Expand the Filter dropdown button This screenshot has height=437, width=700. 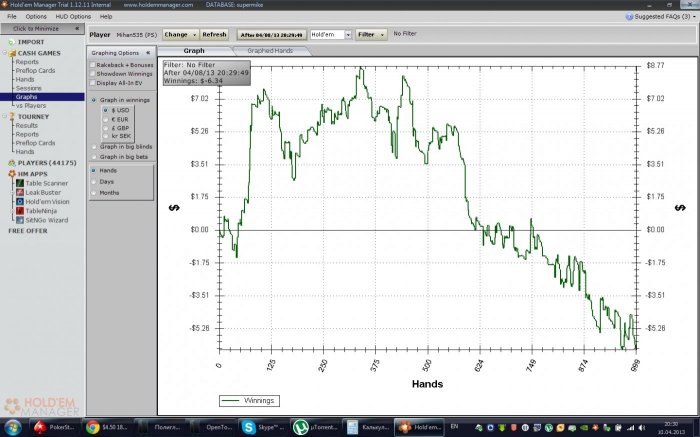(x=371, y=34)
